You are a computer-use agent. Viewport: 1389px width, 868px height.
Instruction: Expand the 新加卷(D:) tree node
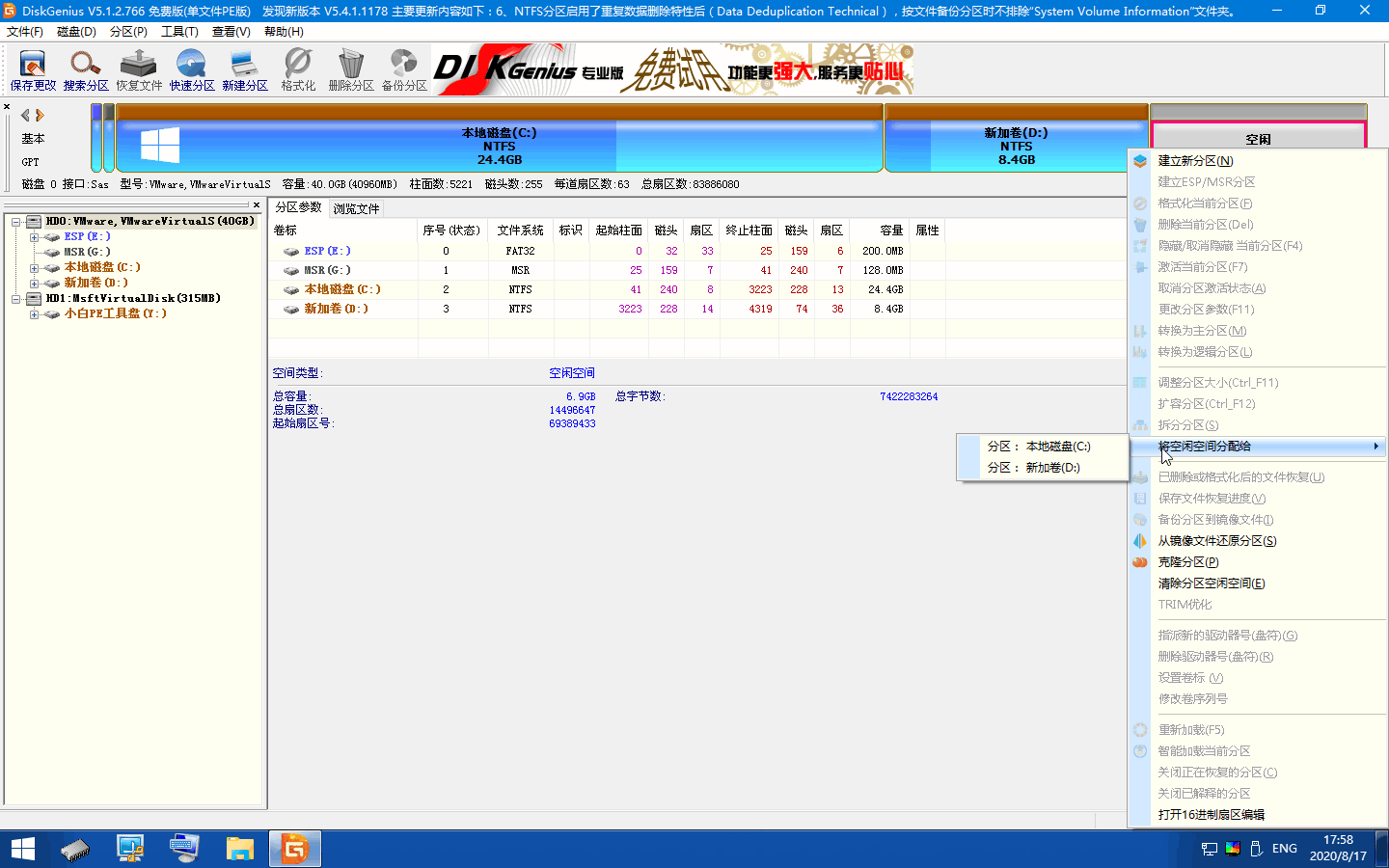pos(34,284)
